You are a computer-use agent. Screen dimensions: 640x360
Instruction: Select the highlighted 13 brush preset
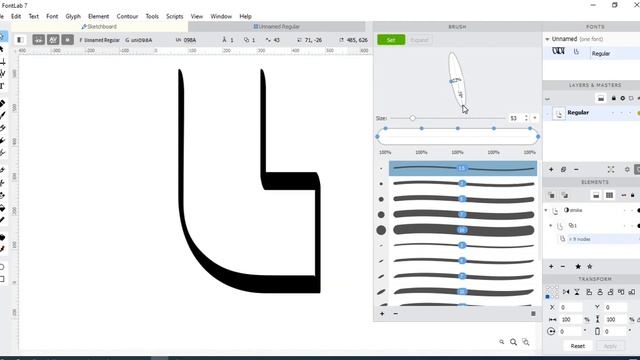point(463,168)
